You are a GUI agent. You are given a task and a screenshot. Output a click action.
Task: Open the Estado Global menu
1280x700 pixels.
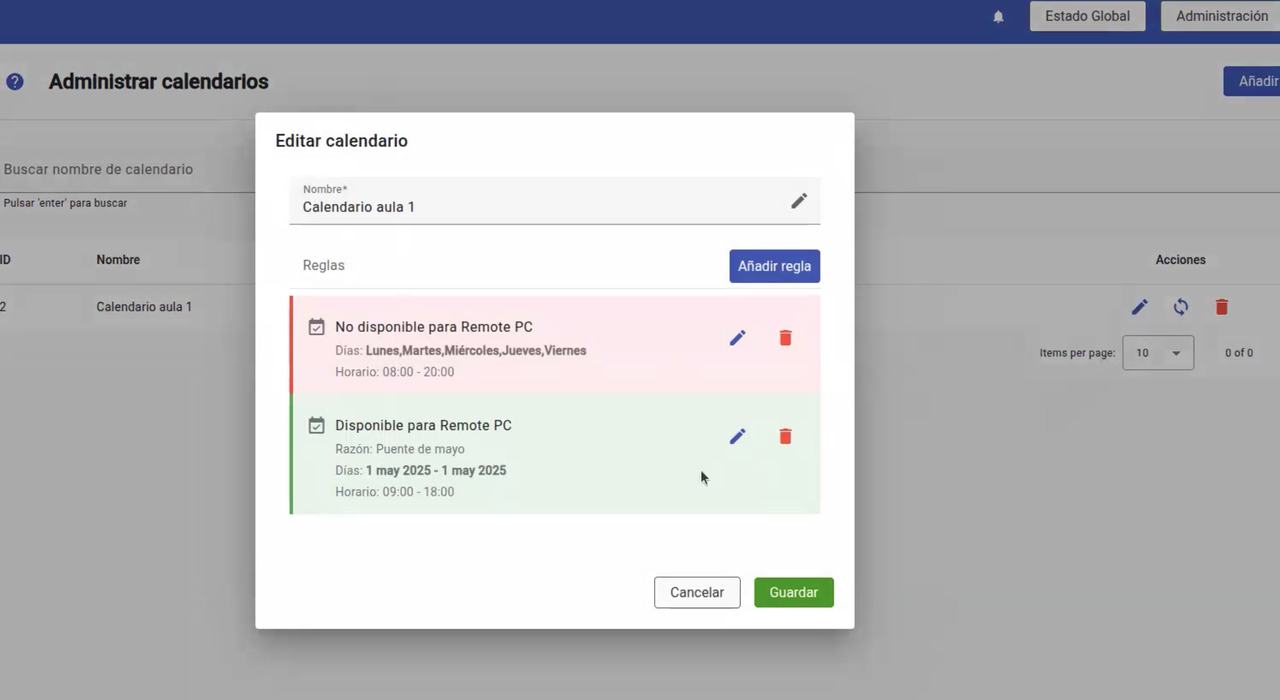click(1087, 16)
